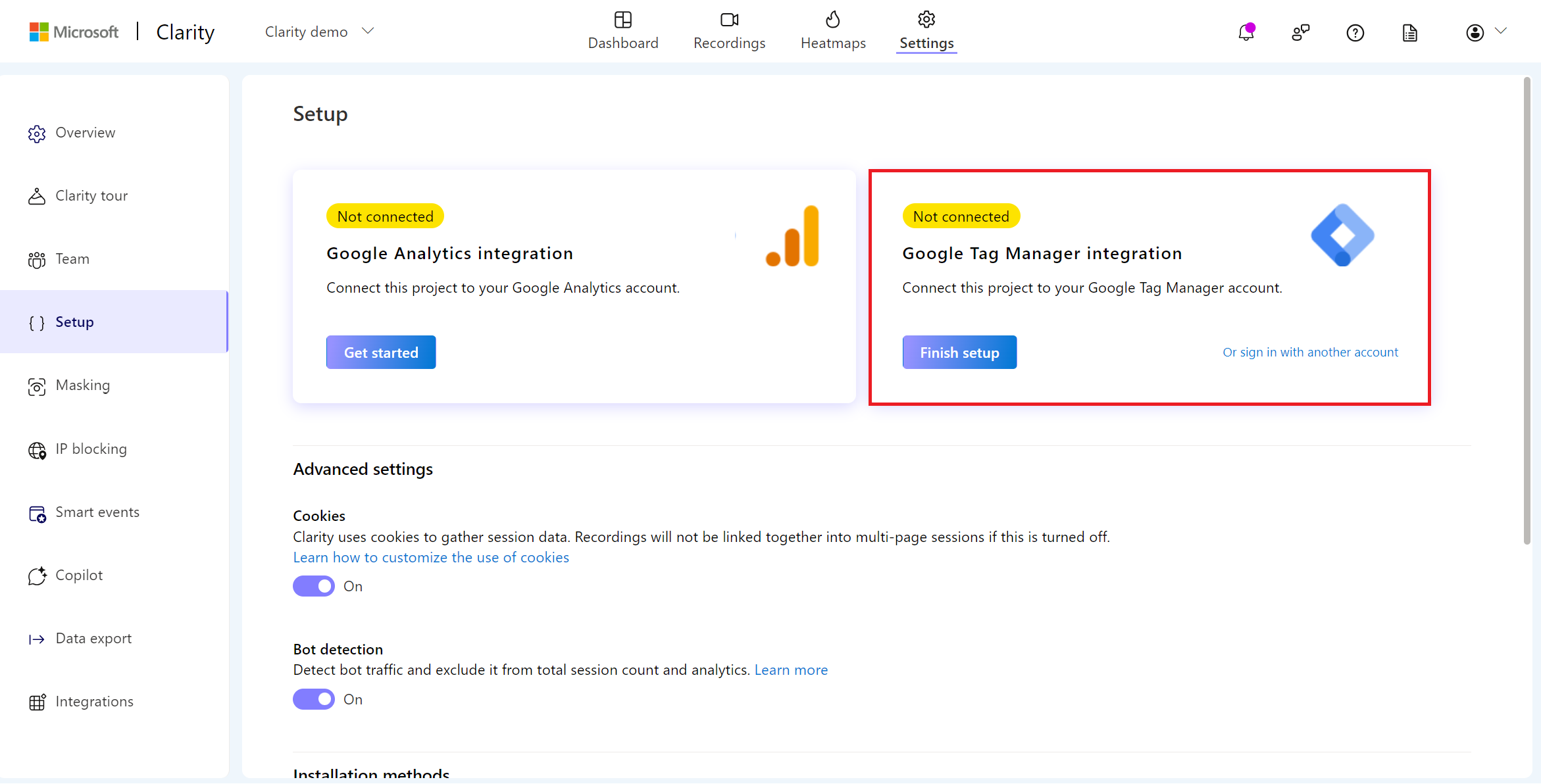1541x784 pixels.
Task: Open Data export in the sidebar
Action: (x=114, y=639)
